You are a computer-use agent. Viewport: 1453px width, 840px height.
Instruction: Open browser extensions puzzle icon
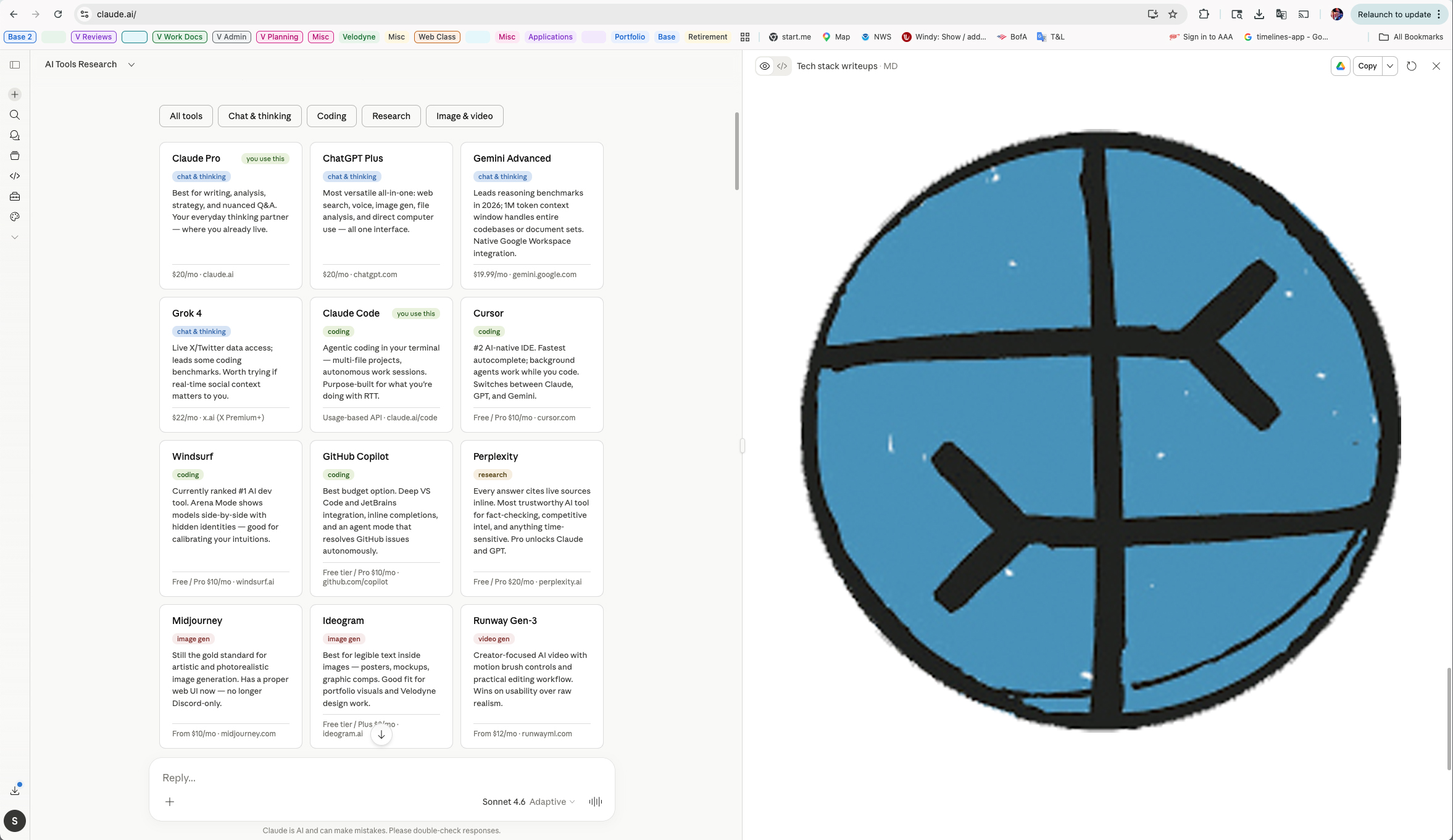point(1204,14)
